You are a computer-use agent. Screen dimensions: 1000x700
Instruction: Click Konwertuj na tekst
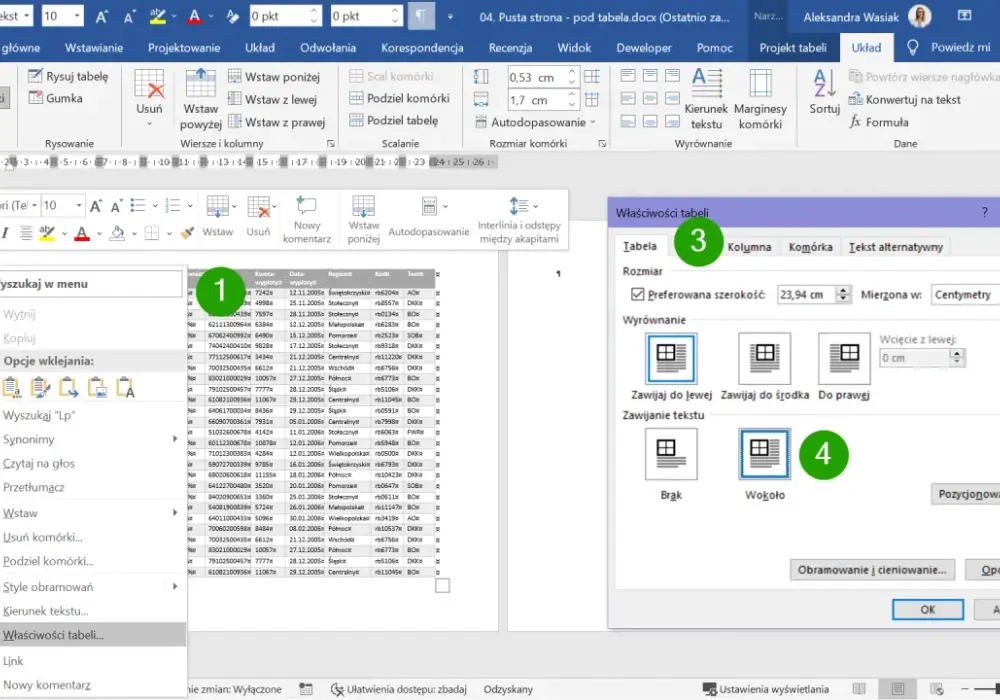click(904, 99)
